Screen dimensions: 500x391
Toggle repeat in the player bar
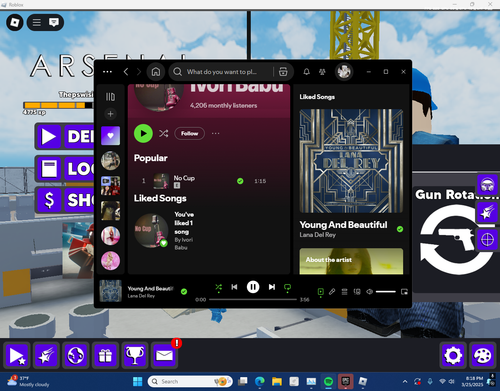pos(287,287)
